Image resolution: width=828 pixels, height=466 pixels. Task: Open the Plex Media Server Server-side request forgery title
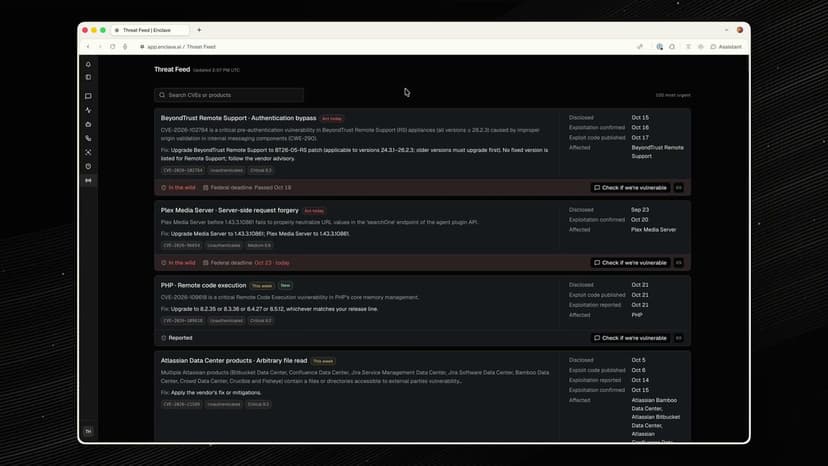(230, 210)
